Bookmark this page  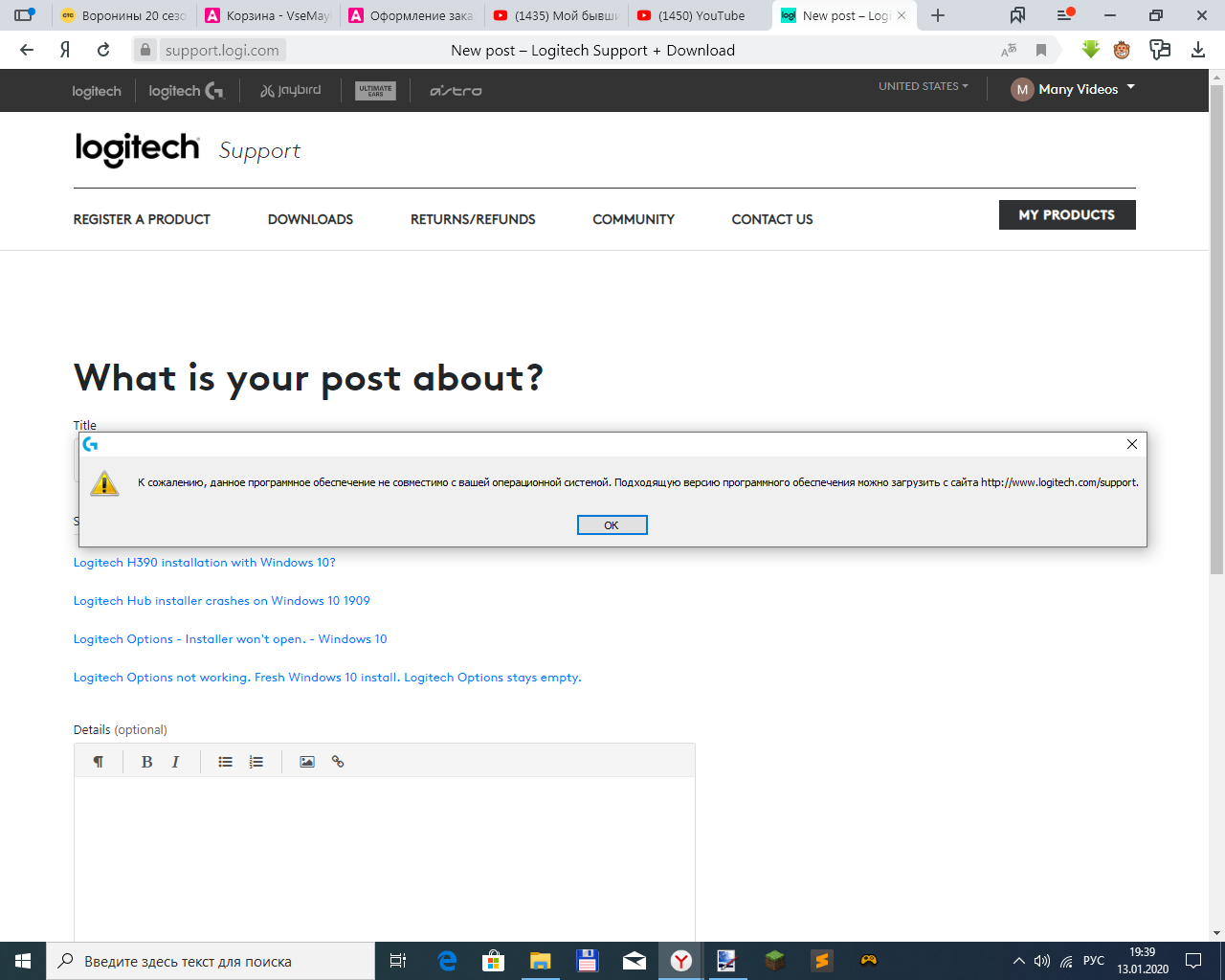[x=1041, y=50]
